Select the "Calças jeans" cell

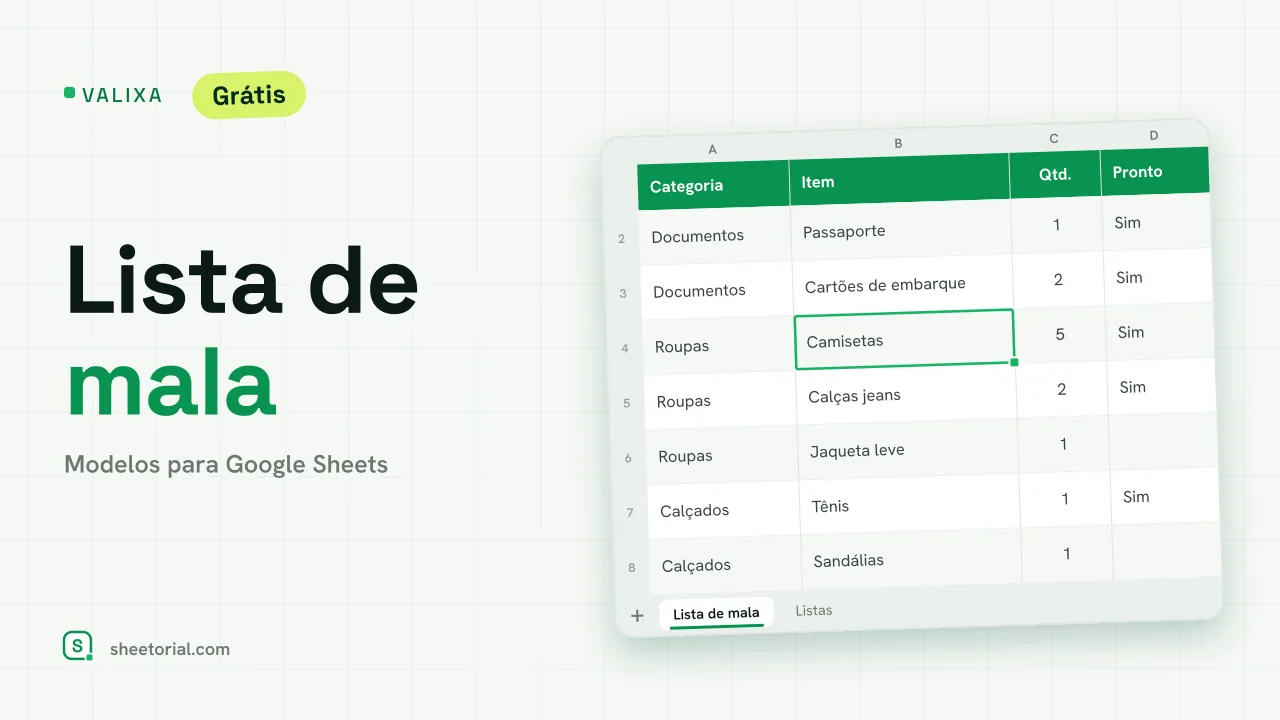(x=907, y=394)
